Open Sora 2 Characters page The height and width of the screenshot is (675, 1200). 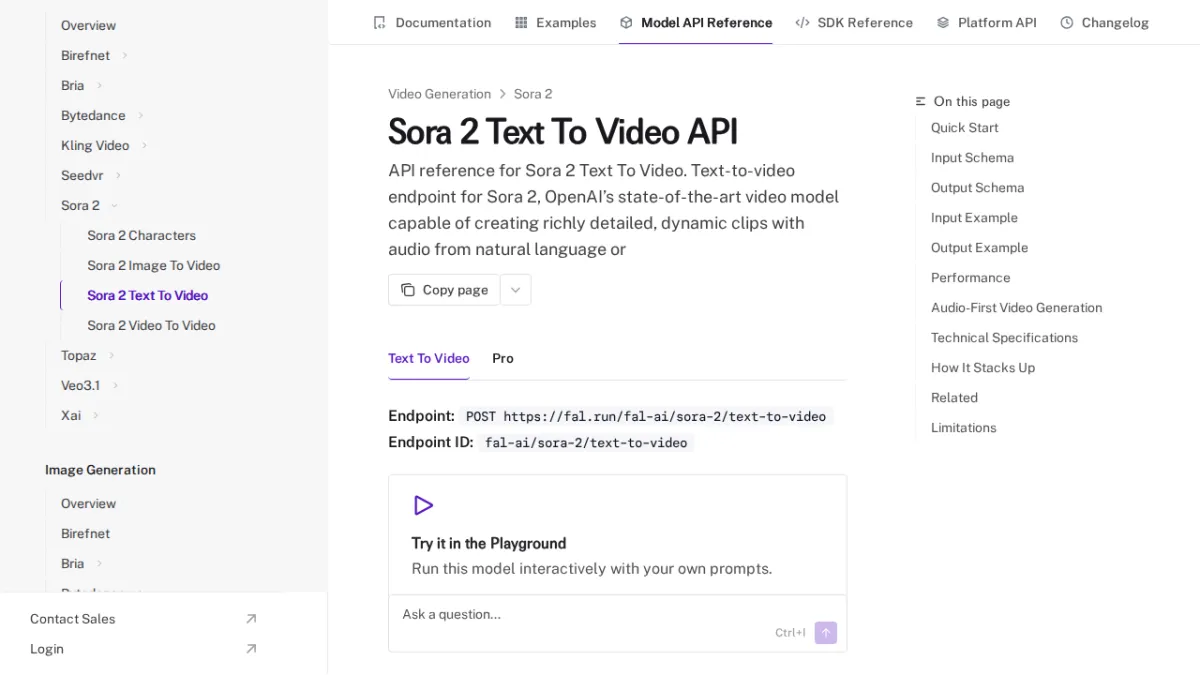tap(141, 235)
